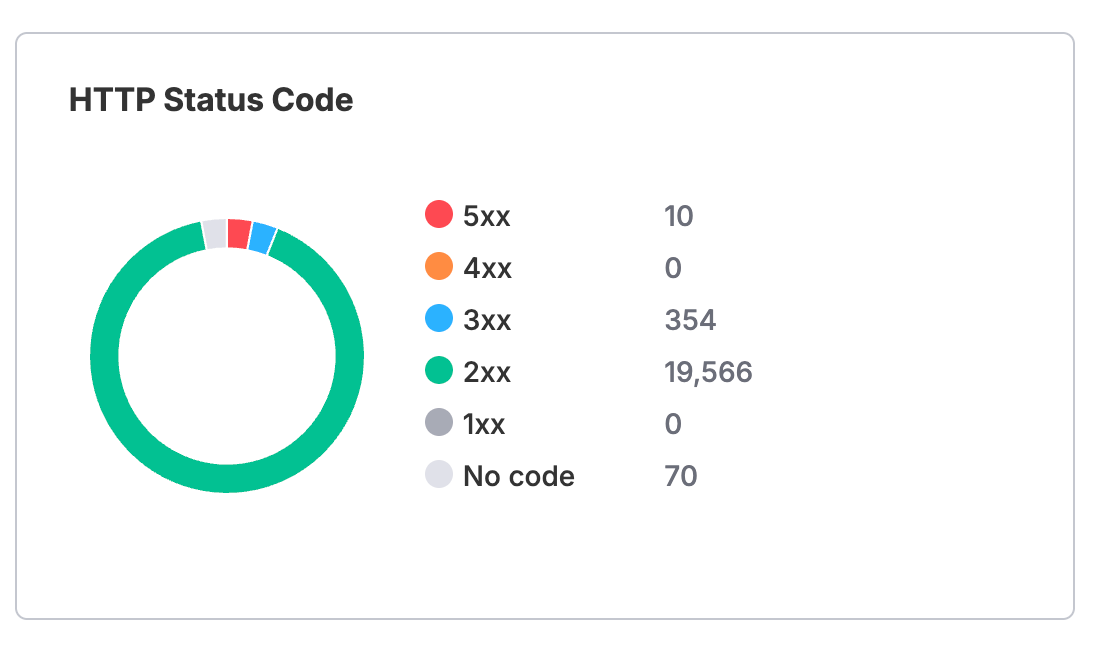Click the light gray No code donut segment
The height and width of the screenshot is (658, 1096).
pyautogui.click(x=215, y=234)
